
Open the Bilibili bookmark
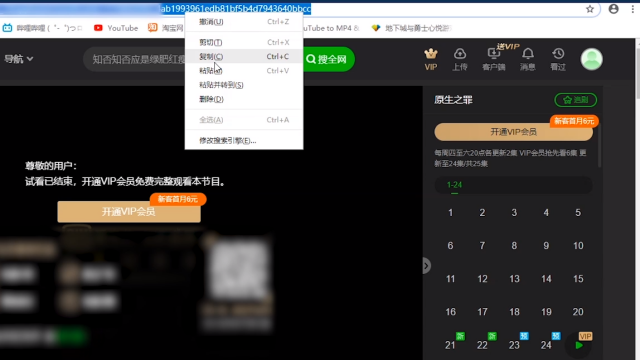coord(42,28)
